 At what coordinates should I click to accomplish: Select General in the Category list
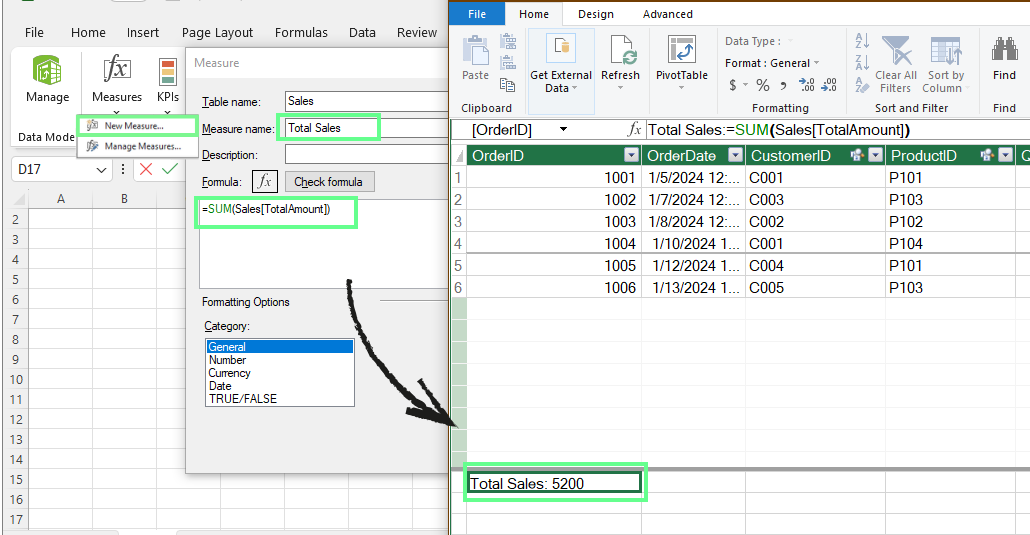pos(280,346)
